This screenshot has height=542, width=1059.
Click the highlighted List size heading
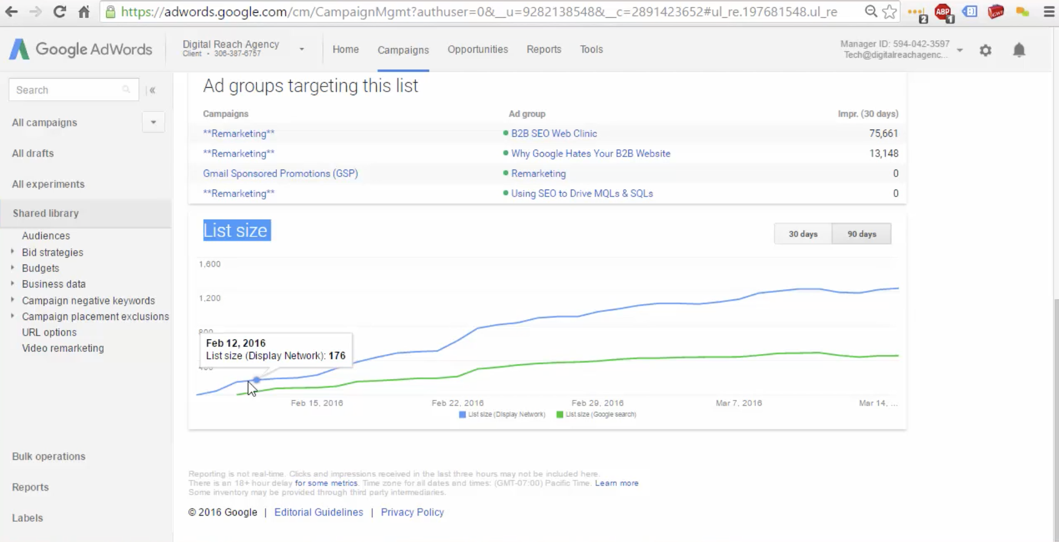[236, 230]
